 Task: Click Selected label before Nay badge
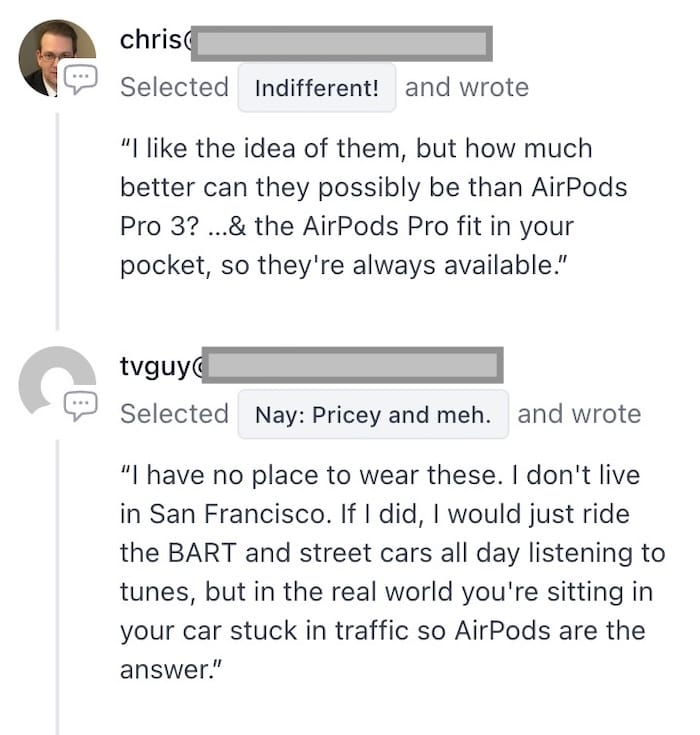pos(174,414)
